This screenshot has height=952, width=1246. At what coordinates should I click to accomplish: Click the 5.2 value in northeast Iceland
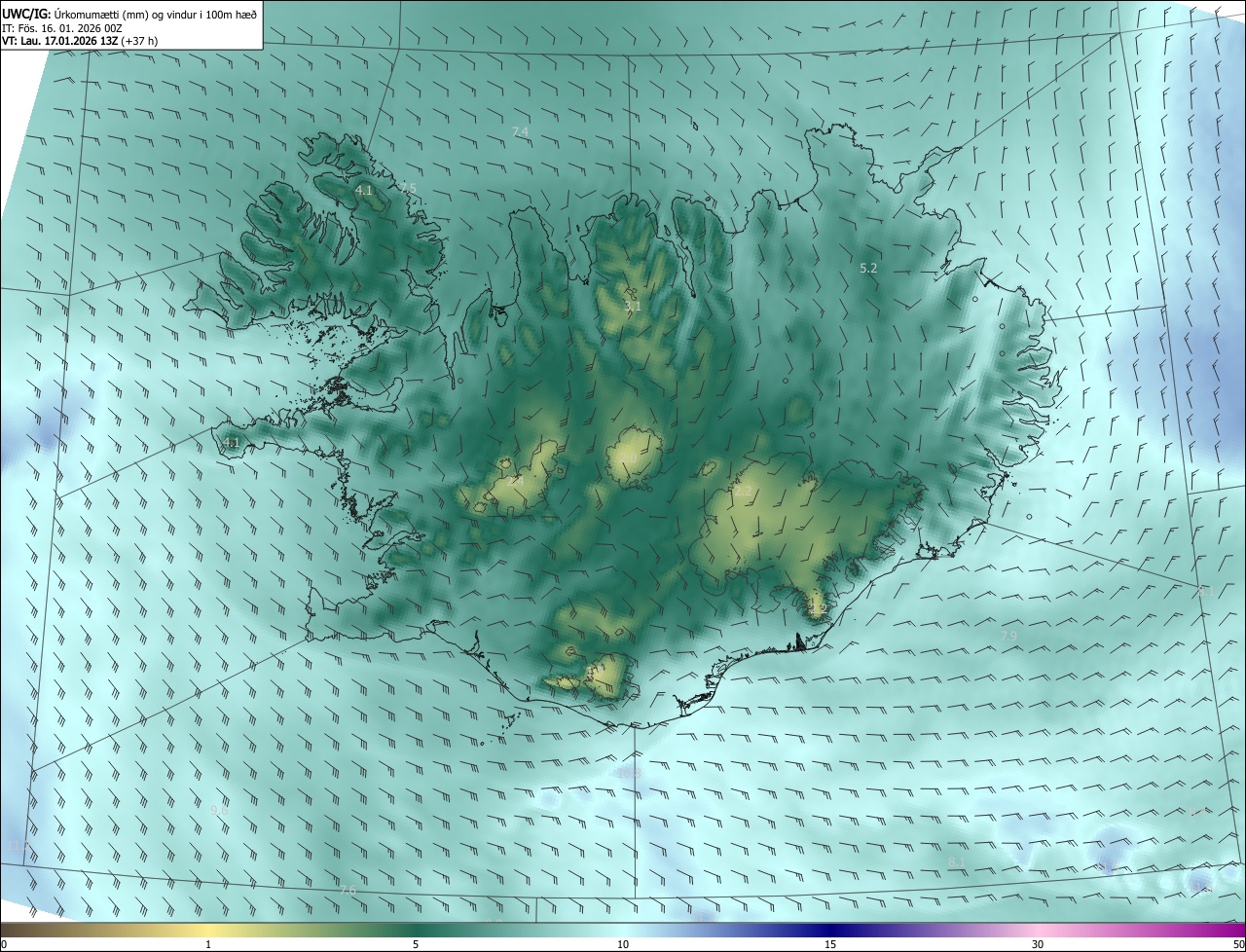coord(869,268)
